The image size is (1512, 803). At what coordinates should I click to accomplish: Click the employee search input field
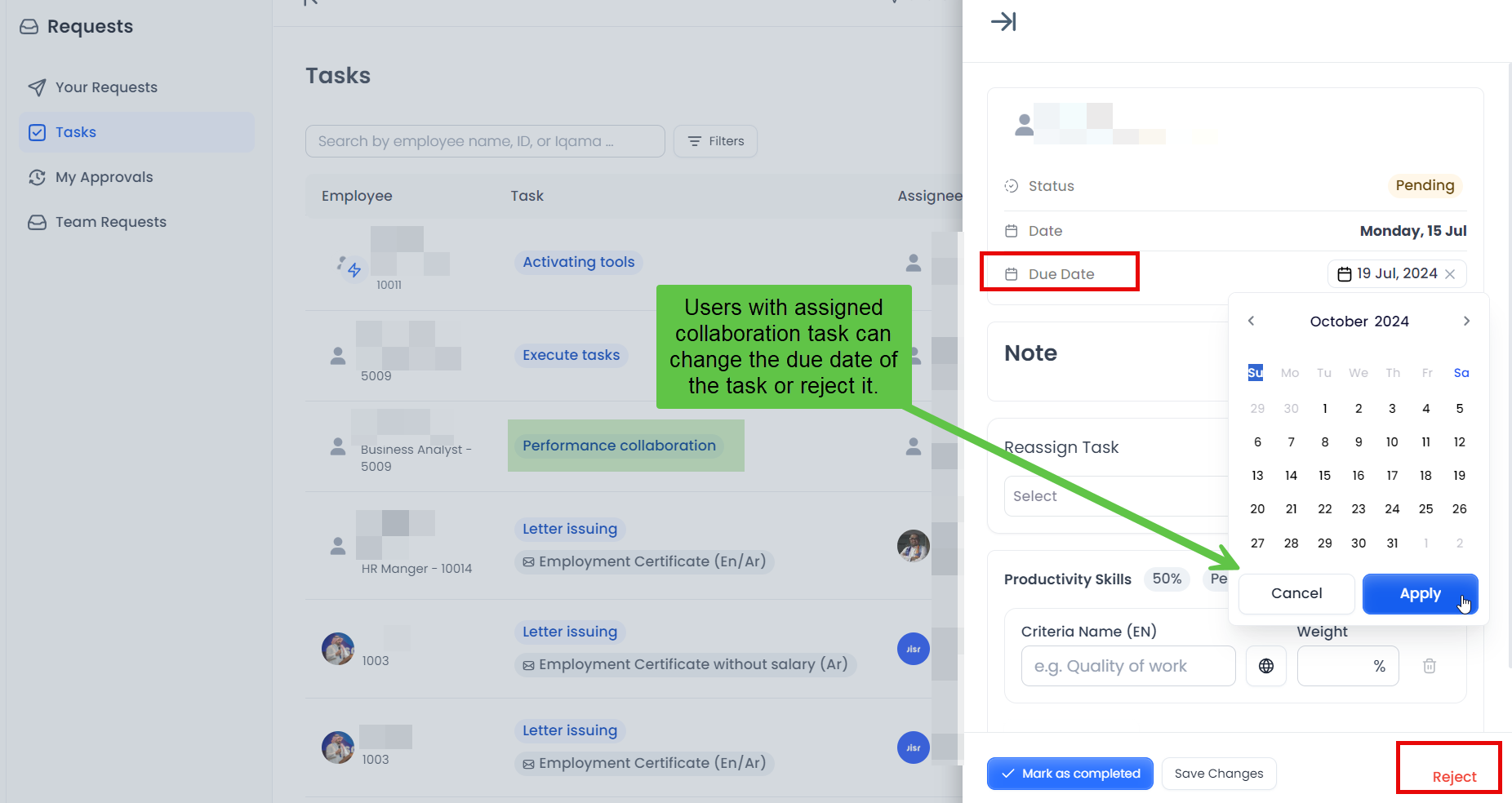click(x=485, y=140)
